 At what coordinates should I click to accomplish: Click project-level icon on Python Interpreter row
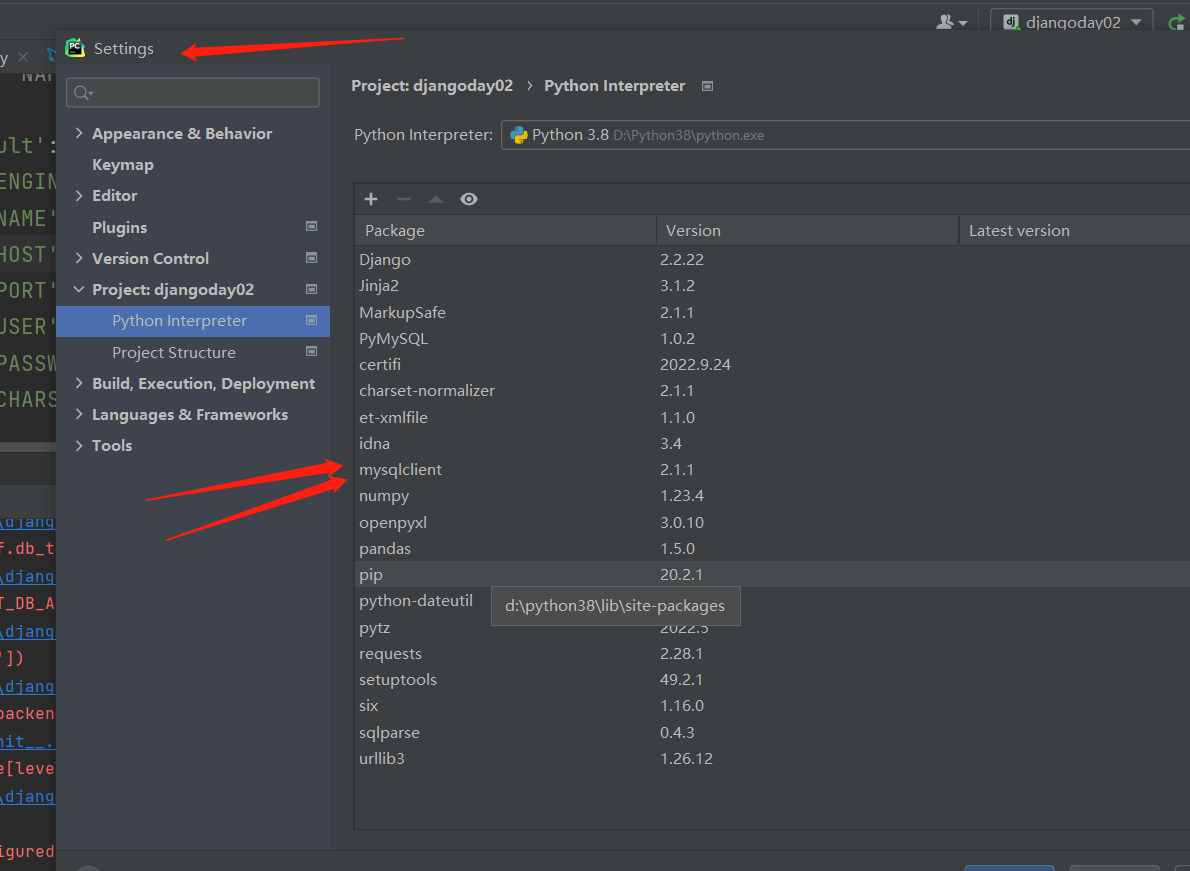pos(311,320)
